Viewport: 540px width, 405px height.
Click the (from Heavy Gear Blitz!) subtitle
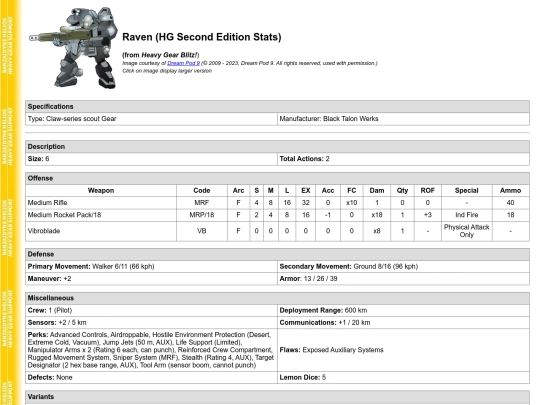click(160, 55)
